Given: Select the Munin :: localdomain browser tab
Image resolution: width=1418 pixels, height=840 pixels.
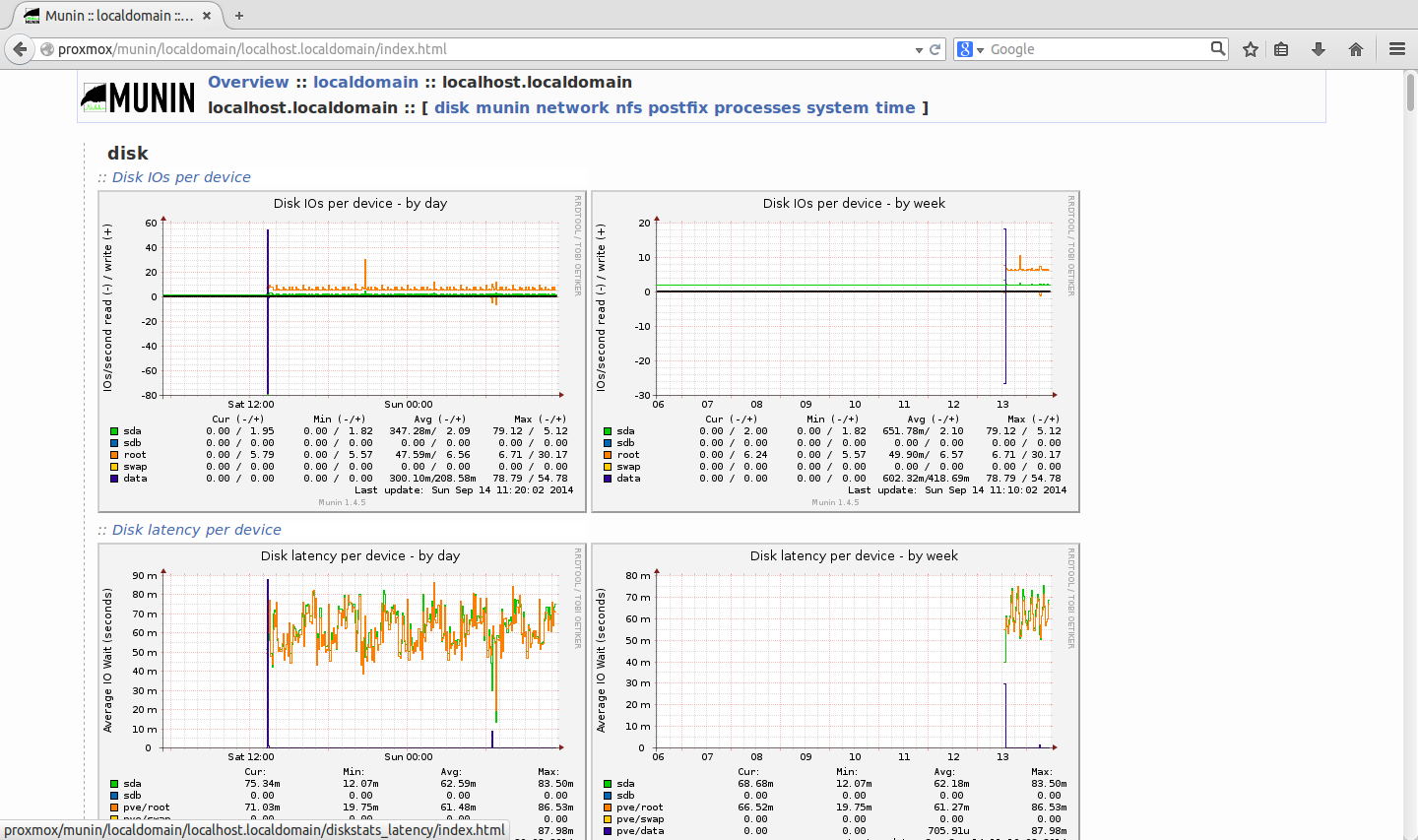Looking at the screenshot, I should click(x=119, y=16).
